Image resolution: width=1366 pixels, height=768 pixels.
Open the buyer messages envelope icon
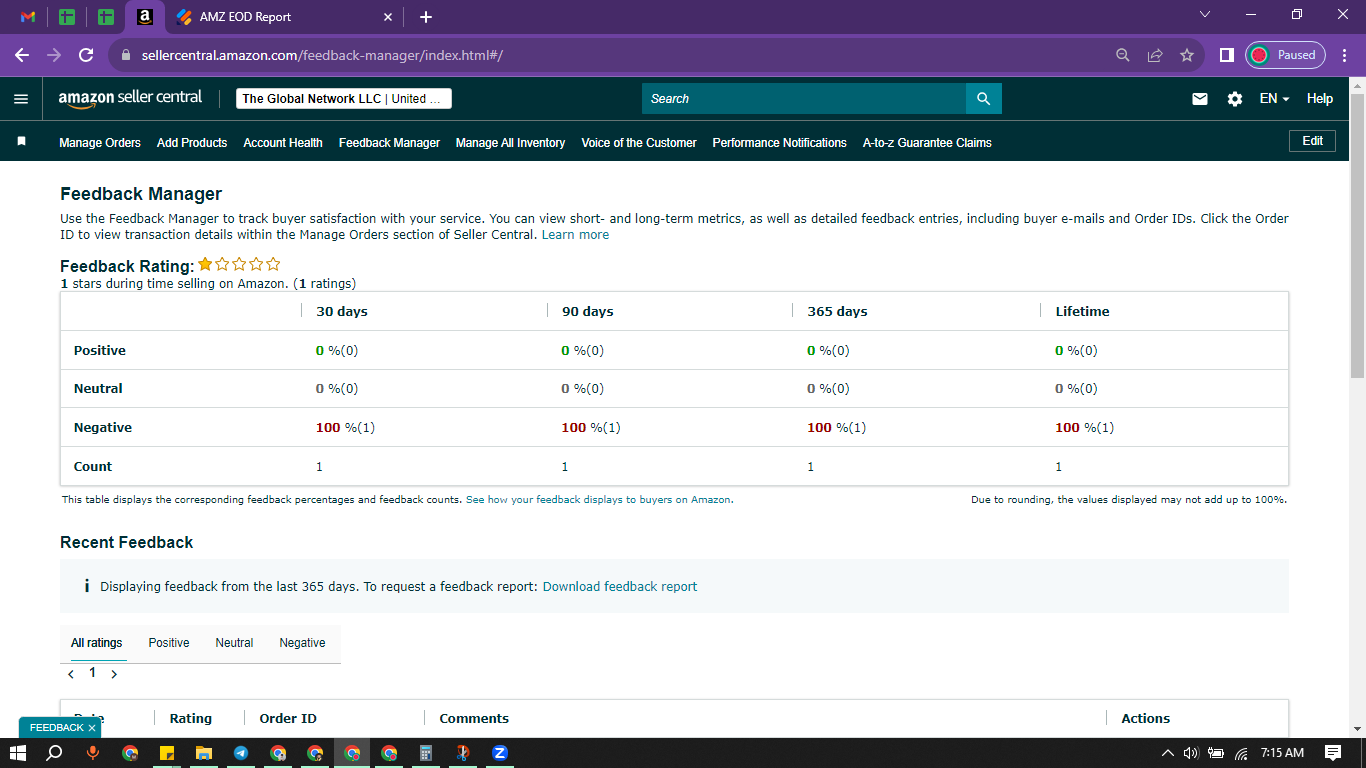coord(1200,99)
